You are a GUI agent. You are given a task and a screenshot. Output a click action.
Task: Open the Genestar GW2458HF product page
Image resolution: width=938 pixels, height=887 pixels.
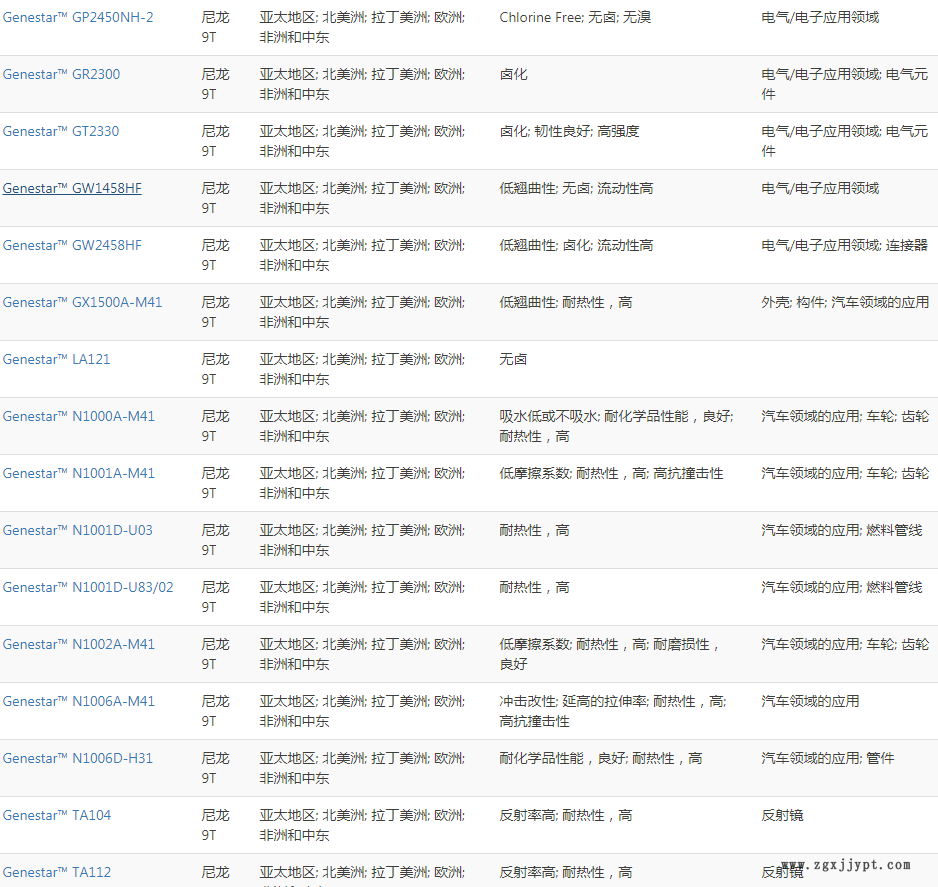coord(72,245)
